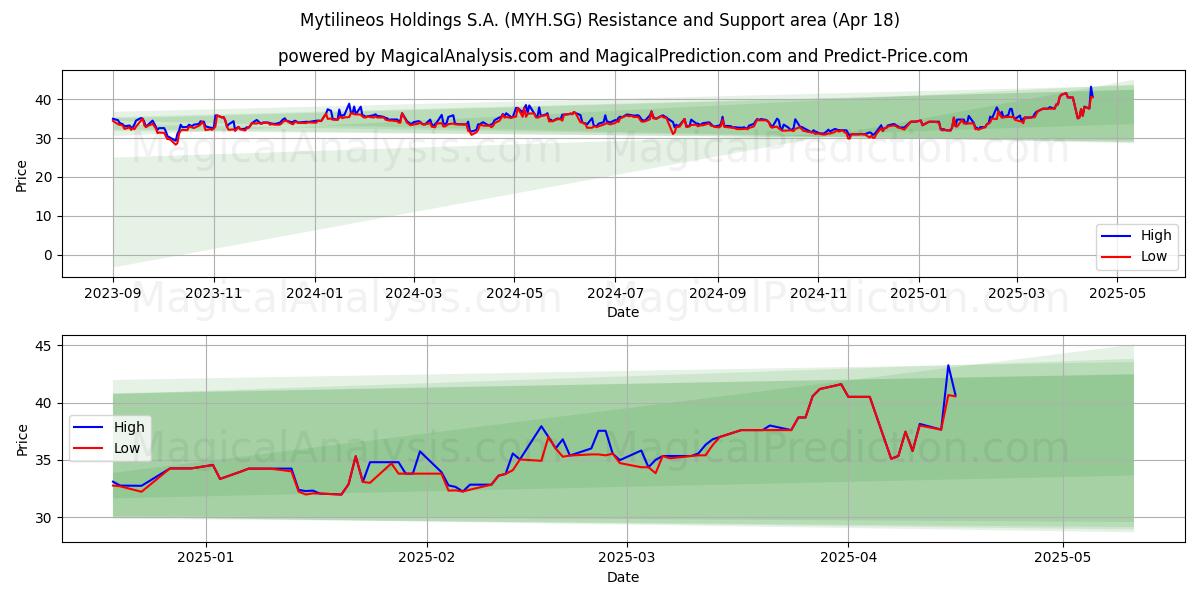Click the 0 price tick in top chart
This screenshot has height=600, width=1200.
point(50,255)
